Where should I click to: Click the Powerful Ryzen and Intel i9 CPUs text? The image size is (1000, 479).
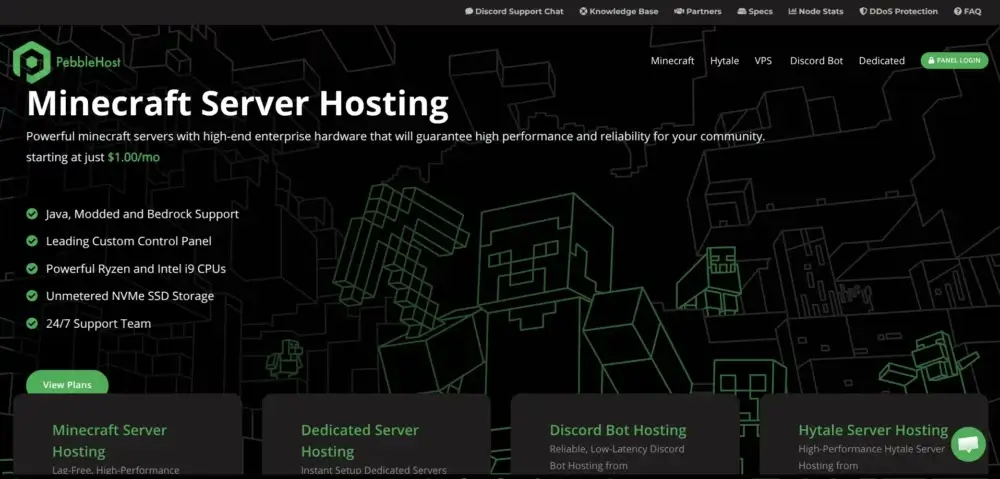136,269
